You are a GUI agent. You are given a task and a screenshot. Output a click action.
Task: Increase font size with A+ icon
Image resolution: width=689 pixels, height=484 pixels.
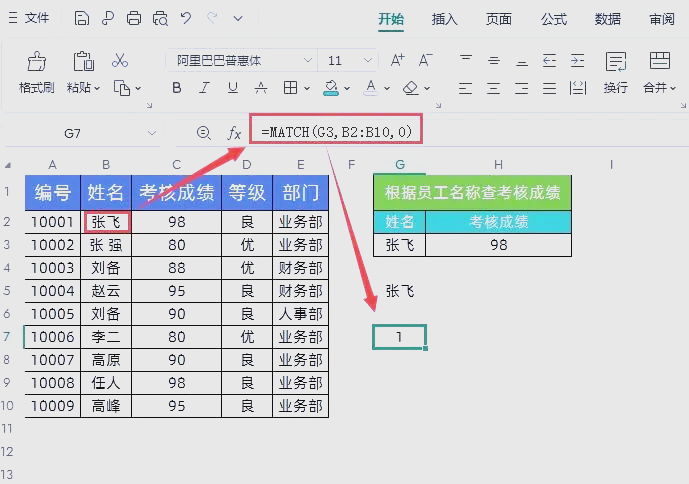(397, 60)
